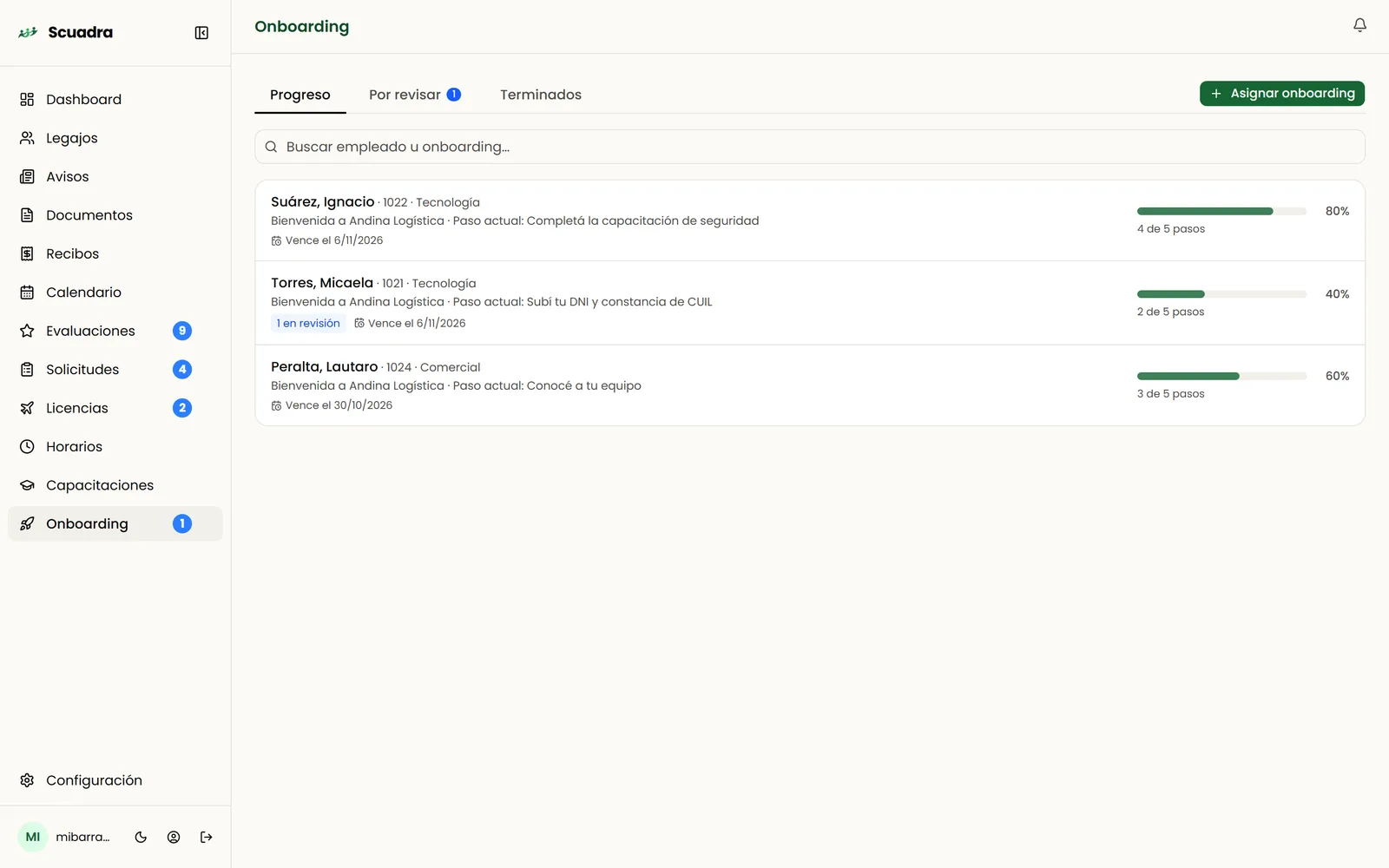Click the Licencias plane icon

click(x=27, y=408)
